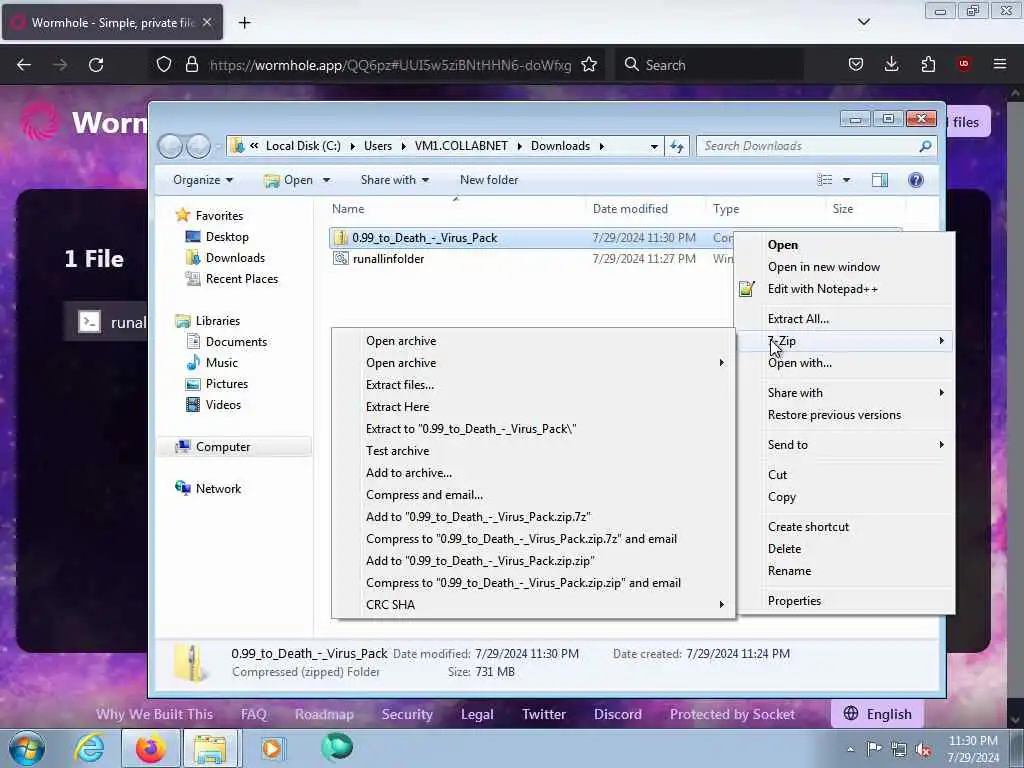The width and height of the screenshot is (1024, 768).
Task: Click the uBlock Origin extension icon
Action: pos(964,64)
